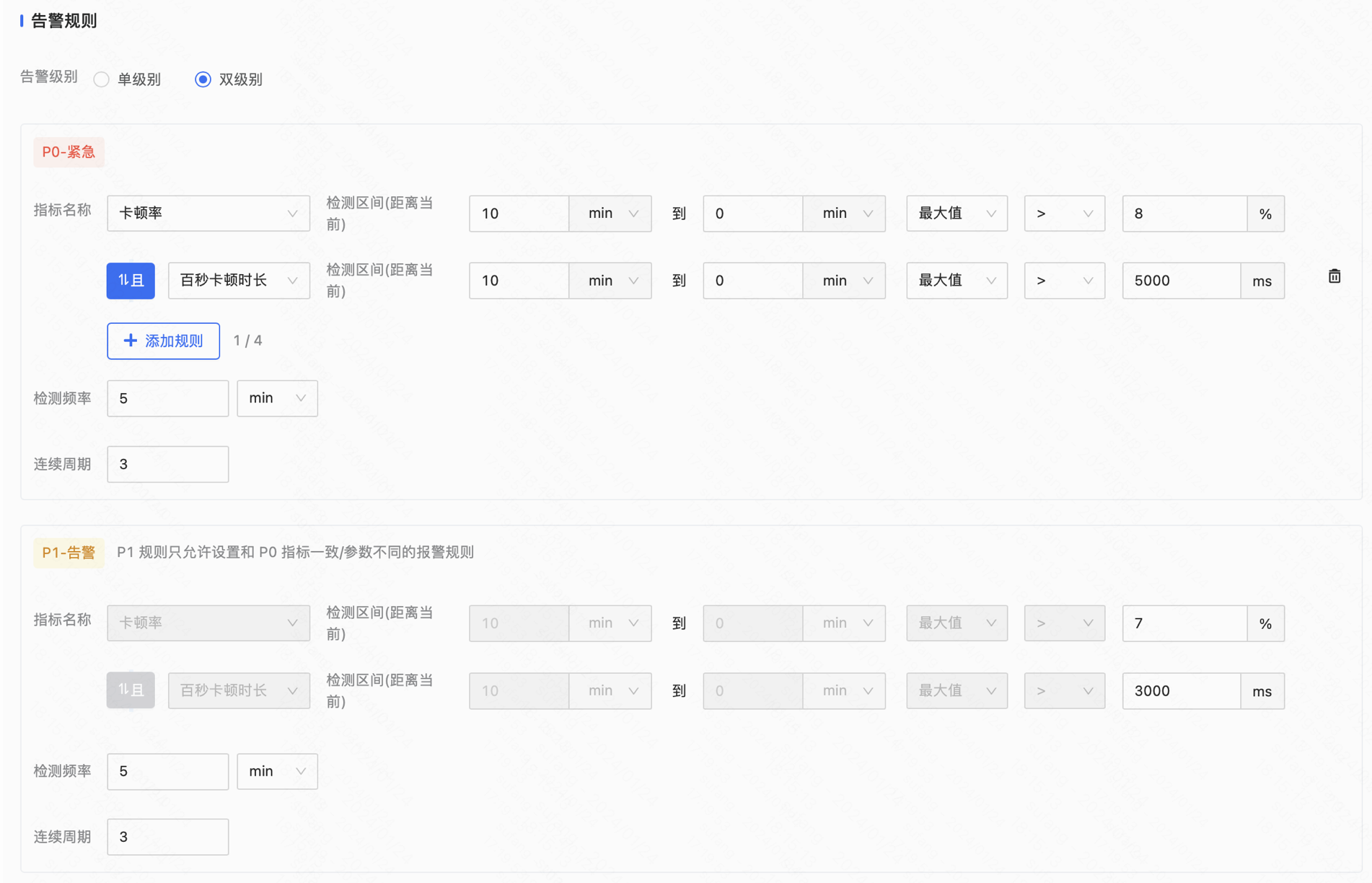Screen dimensions: 1372x883
Task: Click the disabled P1 百秒卡顿时长 metric dropdown
Action: pos(239,690)
